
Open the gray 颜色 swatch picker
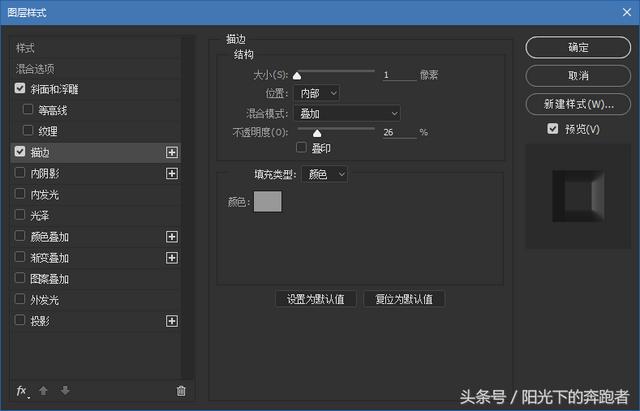pos(268,202)
